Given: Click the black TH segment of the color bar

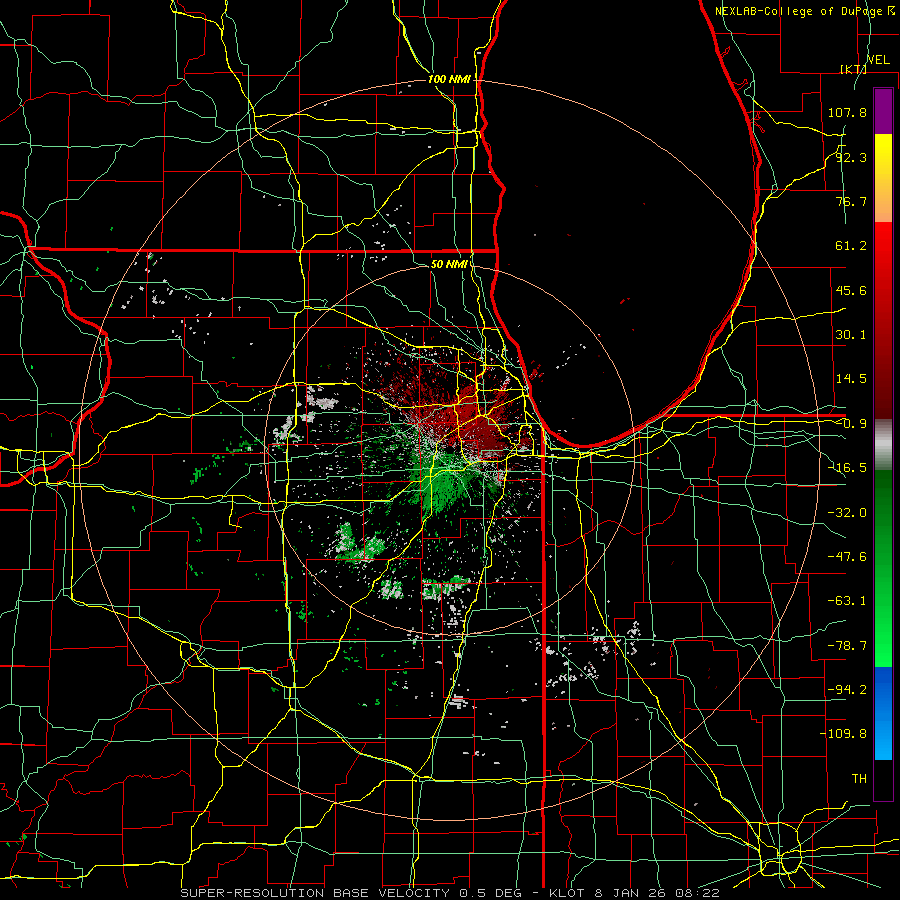Looking at the screenshot, I should [x=883, y=780].
